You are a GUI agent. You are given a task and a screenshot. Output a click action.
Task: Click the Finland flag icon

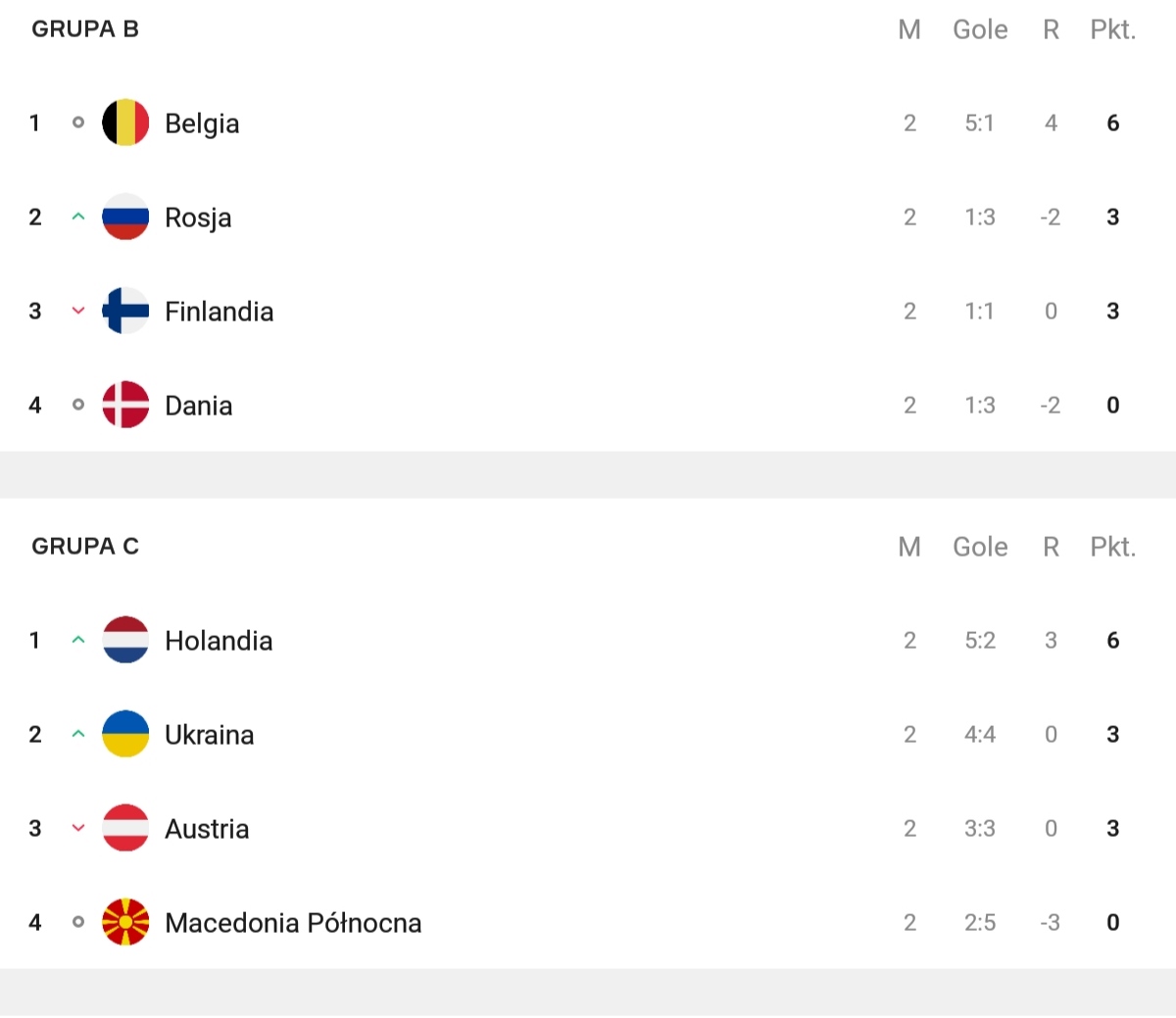pyautogui.click(x=125, y=311)
